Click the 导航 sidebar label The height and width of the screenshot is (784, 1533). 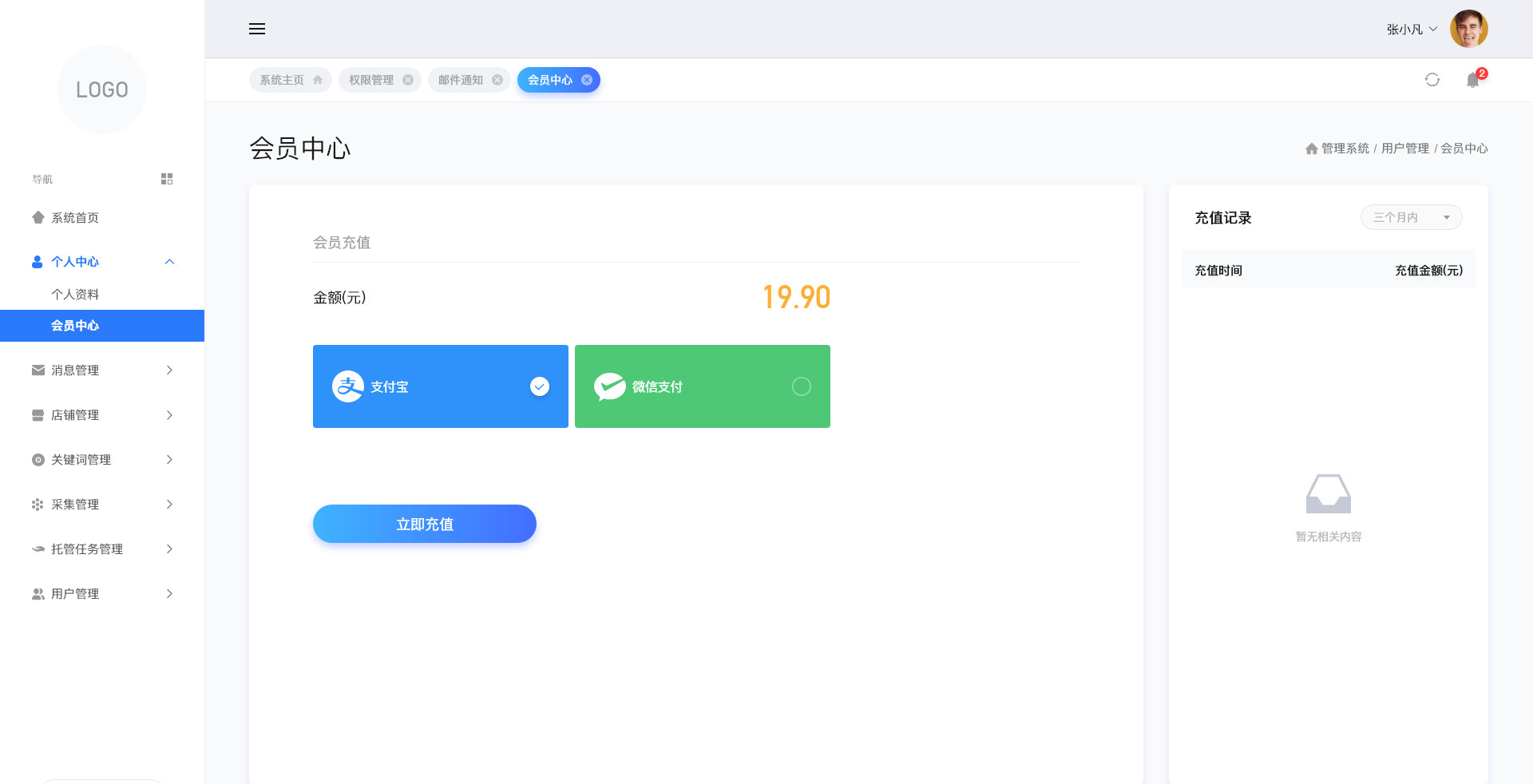pyautogui.click(x=42, y=180)
